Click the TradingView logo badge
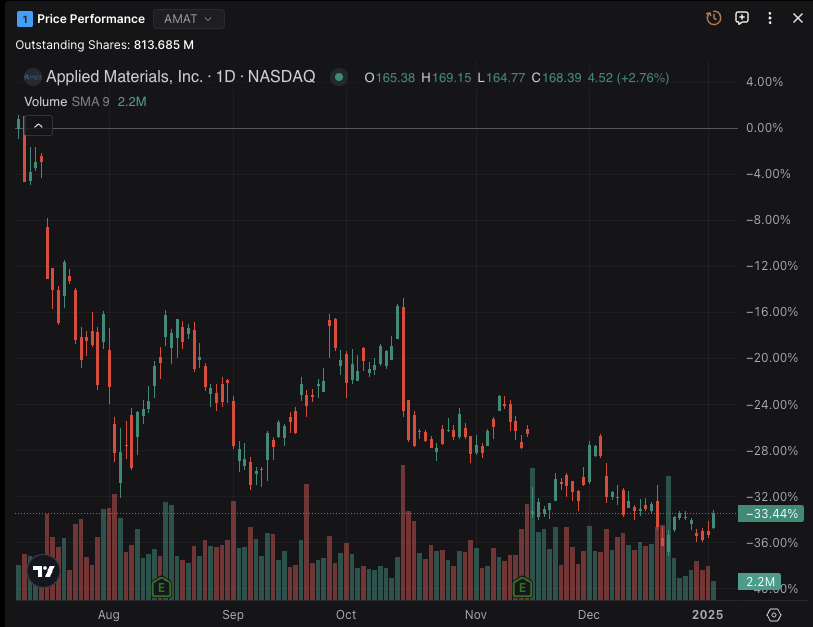Screen dimensions: 813x627 point(44,571)
